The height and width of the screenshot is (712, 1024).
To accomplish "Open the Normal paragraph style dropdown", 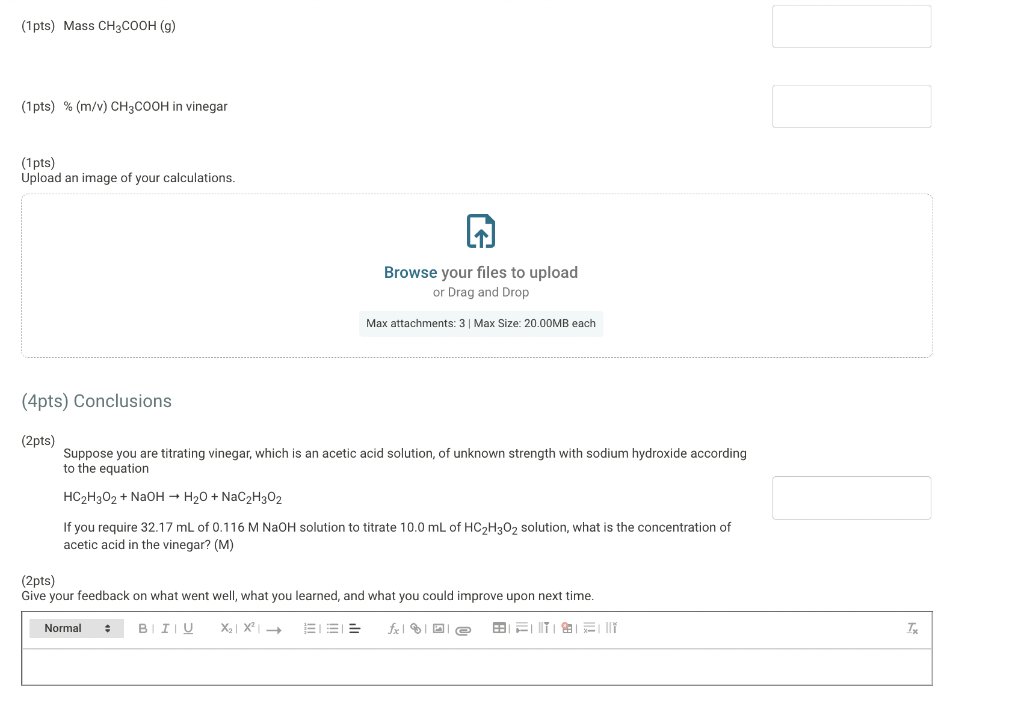I will (76, 628).
